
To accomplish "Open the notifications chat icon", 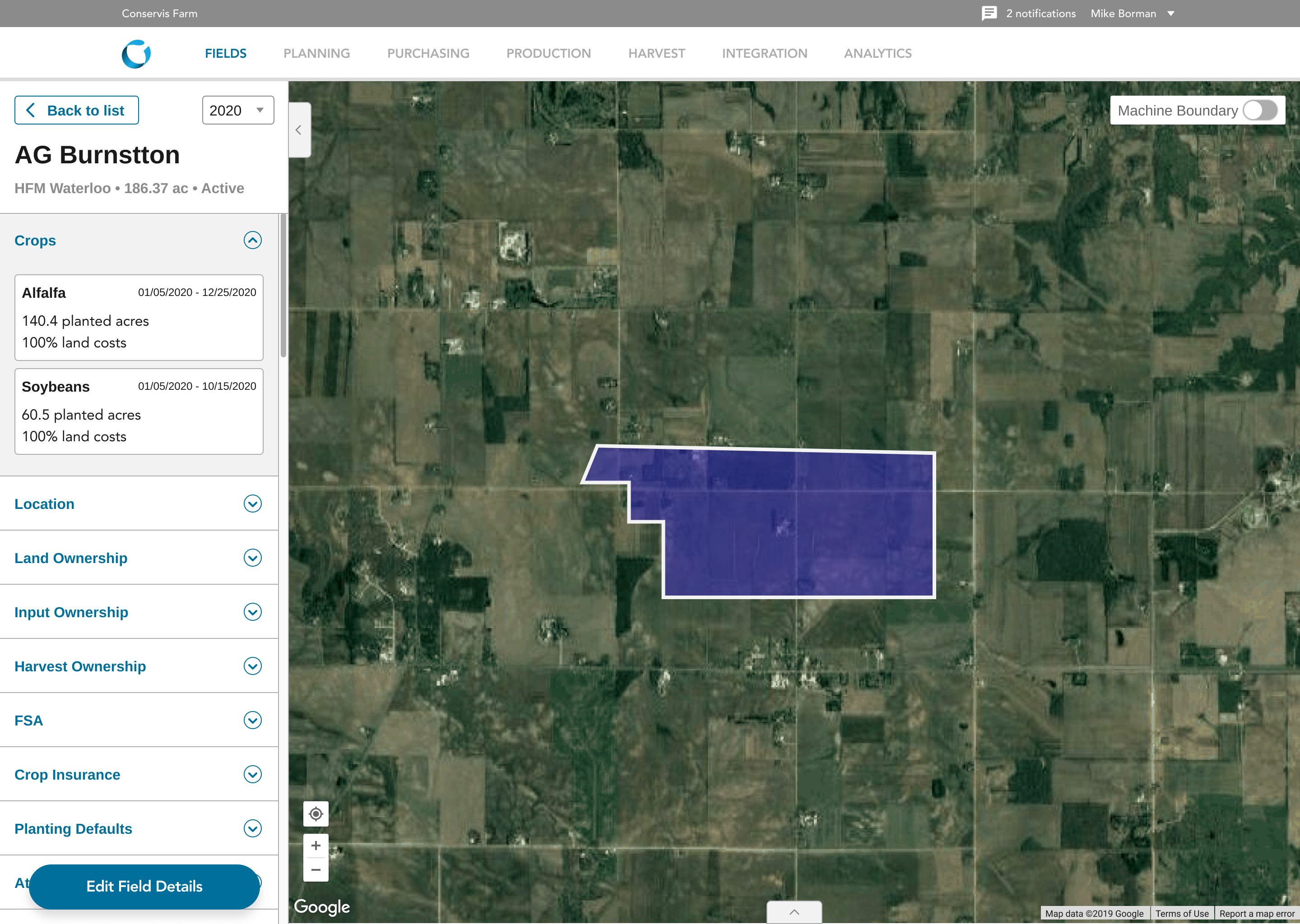I will (989, 13).
